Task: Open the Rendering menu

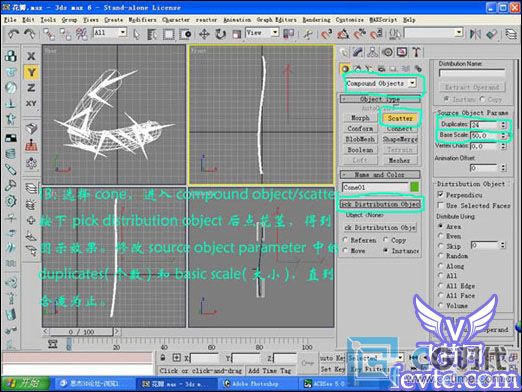Action: click(x=316, y=20)
